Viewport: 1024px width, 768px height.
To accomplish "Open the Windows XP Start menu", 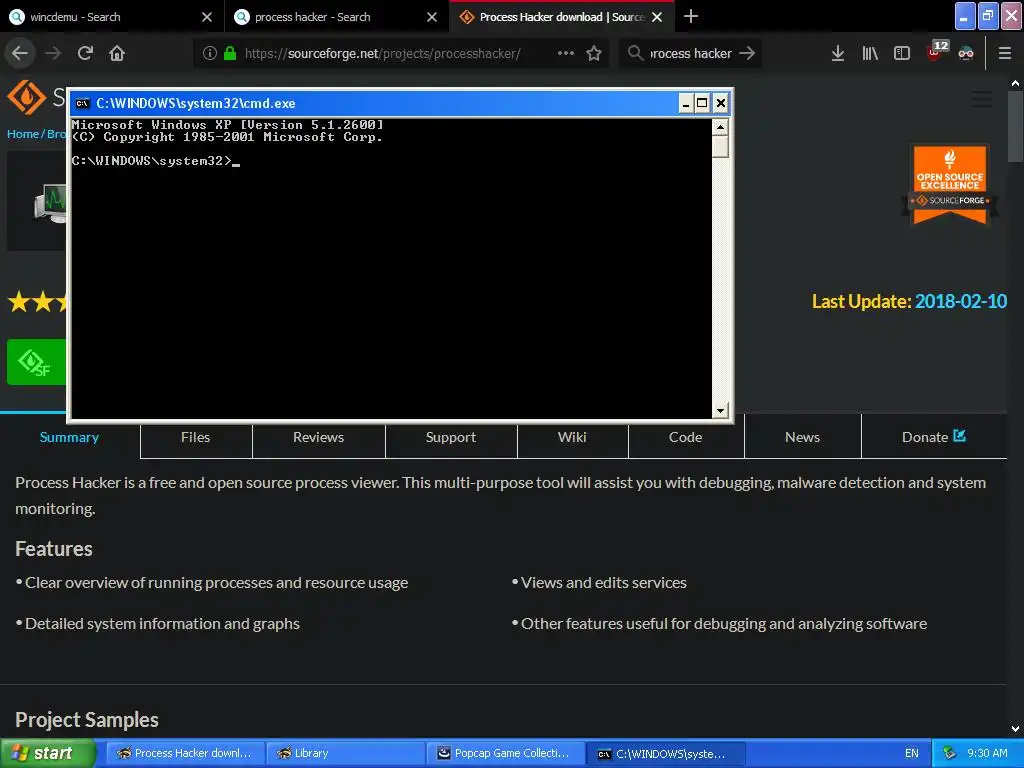I will pyautogui.click(x=48, y=753).
